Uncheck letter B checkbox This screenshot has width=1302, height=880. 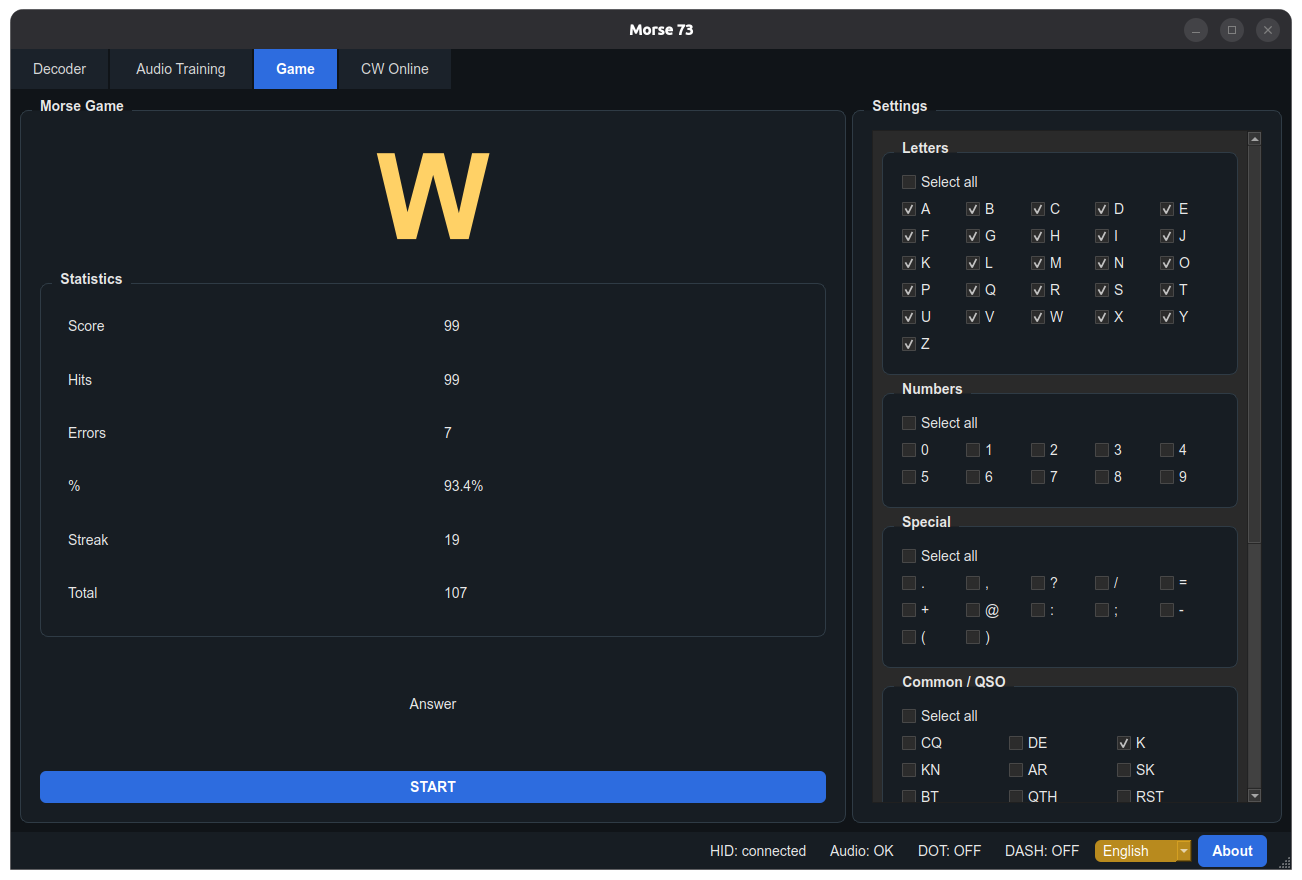coord(973,209)
